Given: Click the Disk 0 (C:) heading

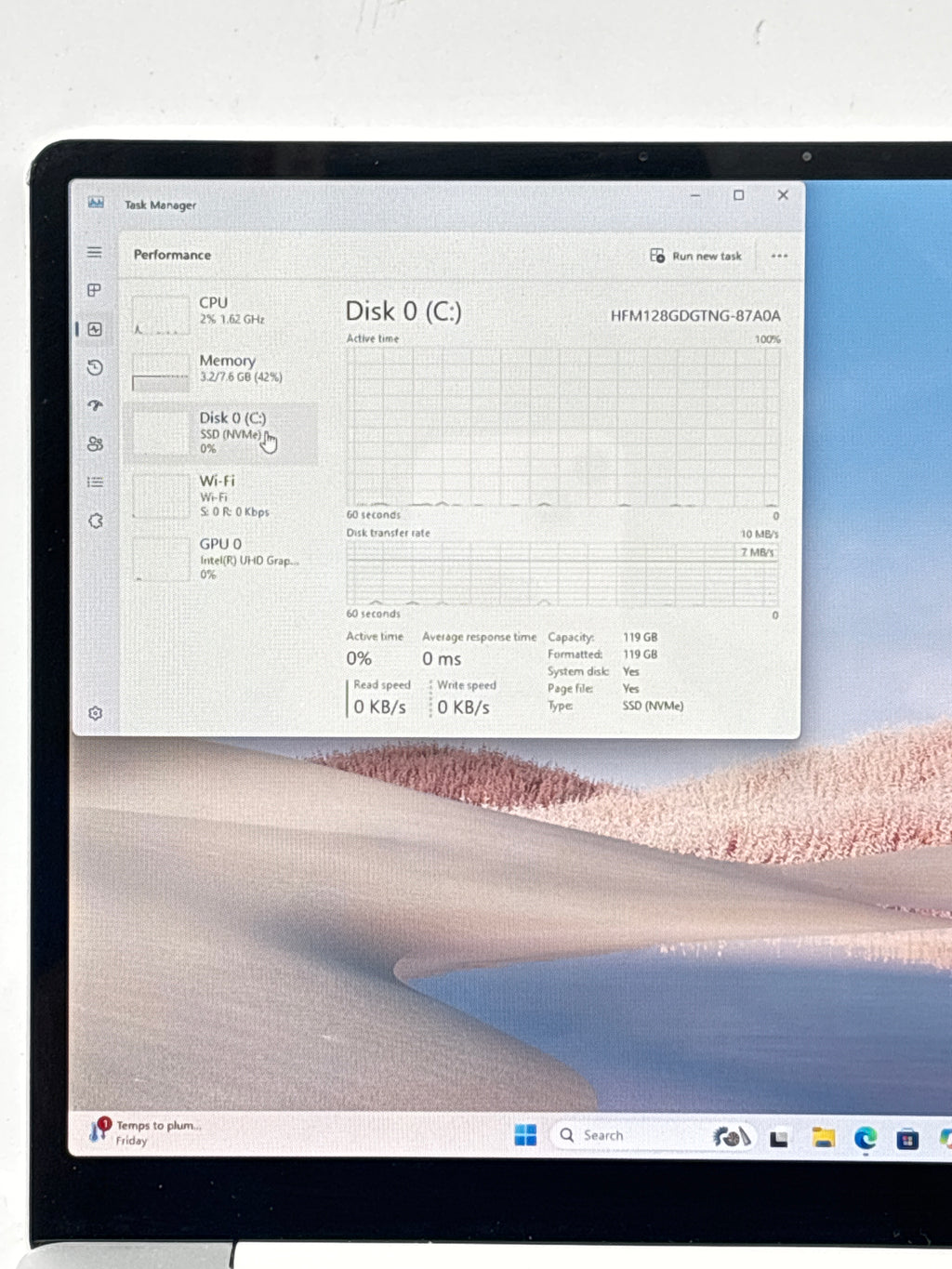Looking at the screenshot, I should click(403, 311).
